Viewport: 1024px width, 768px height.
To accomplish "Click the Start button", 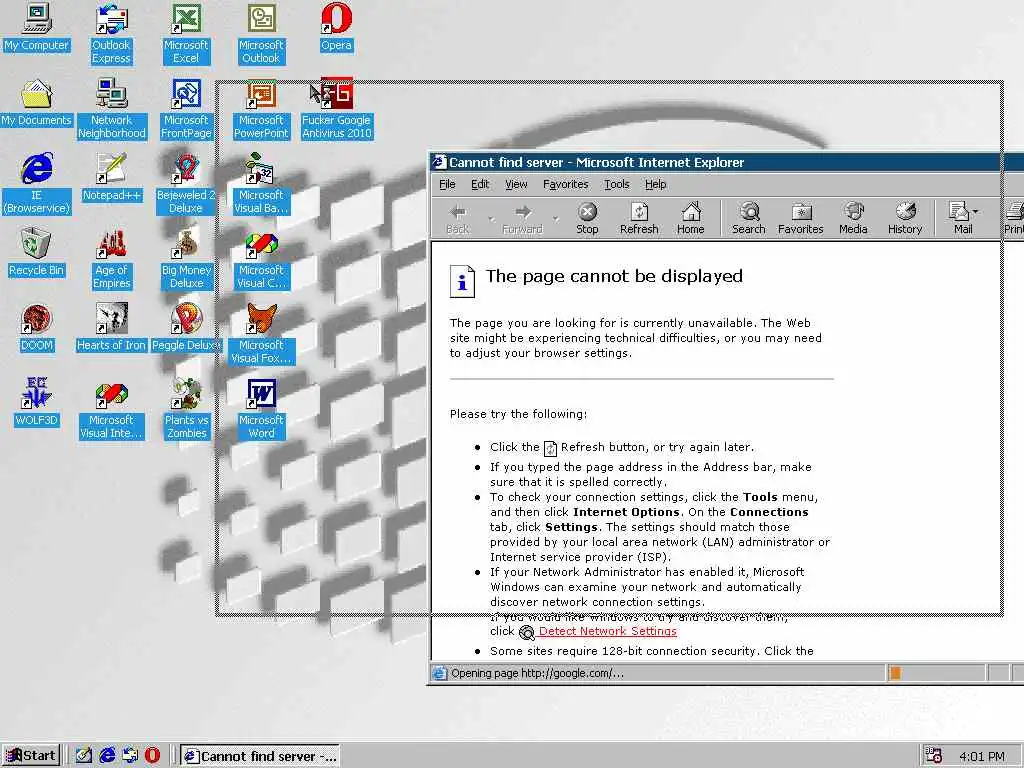I will 31,756.
